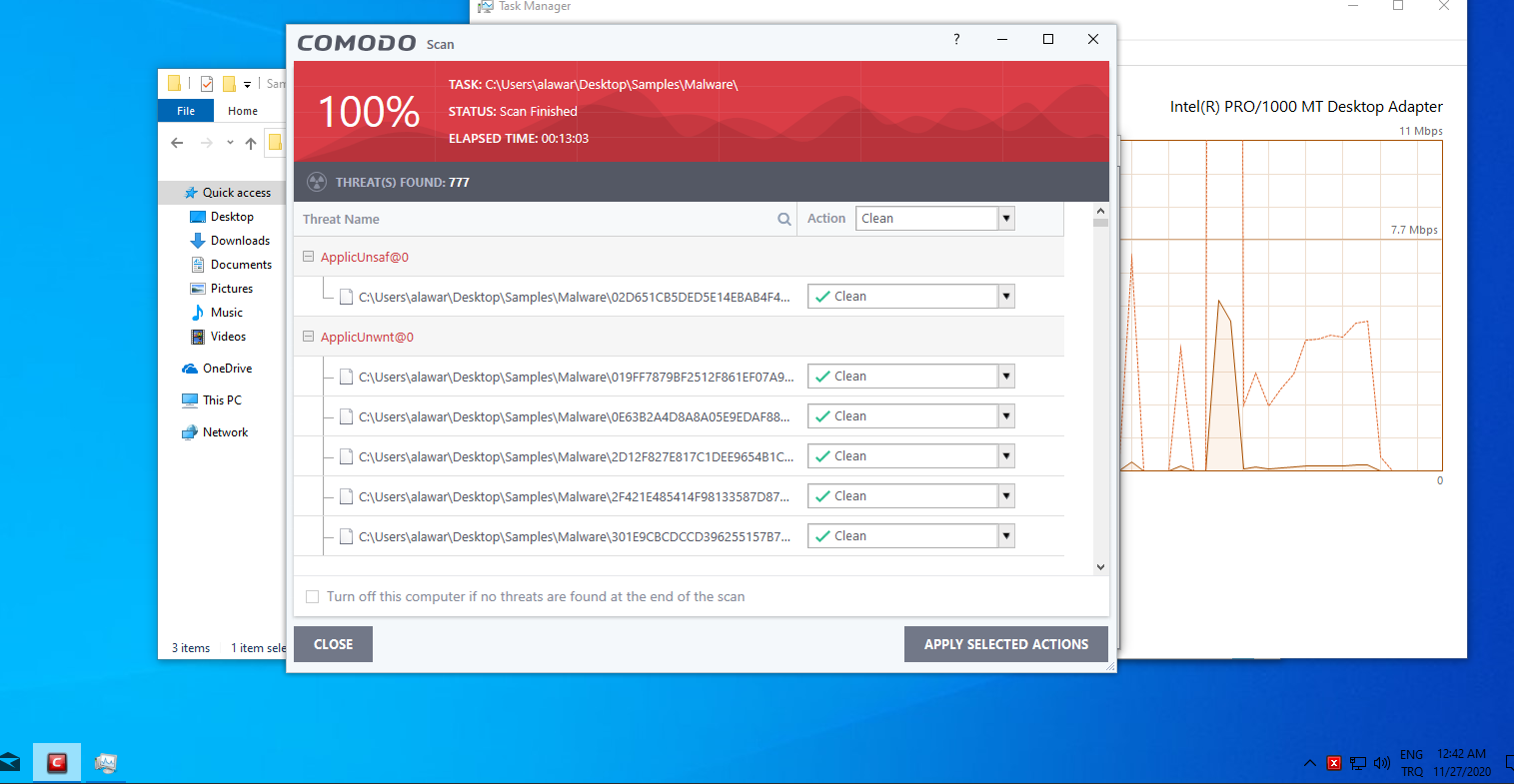Select file path ending 019FF7879BF2512F861EF07A9

[577, 377]
